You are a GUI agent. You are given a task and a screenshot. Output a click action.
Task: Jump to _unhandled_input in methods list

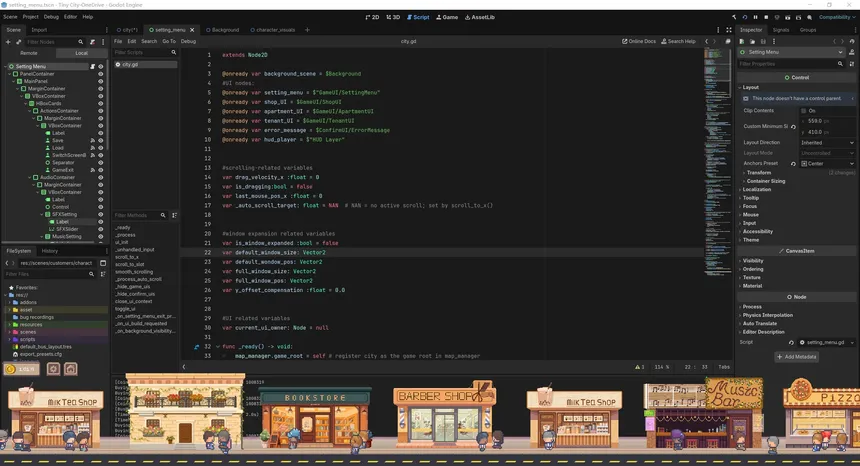coord(135,249)
